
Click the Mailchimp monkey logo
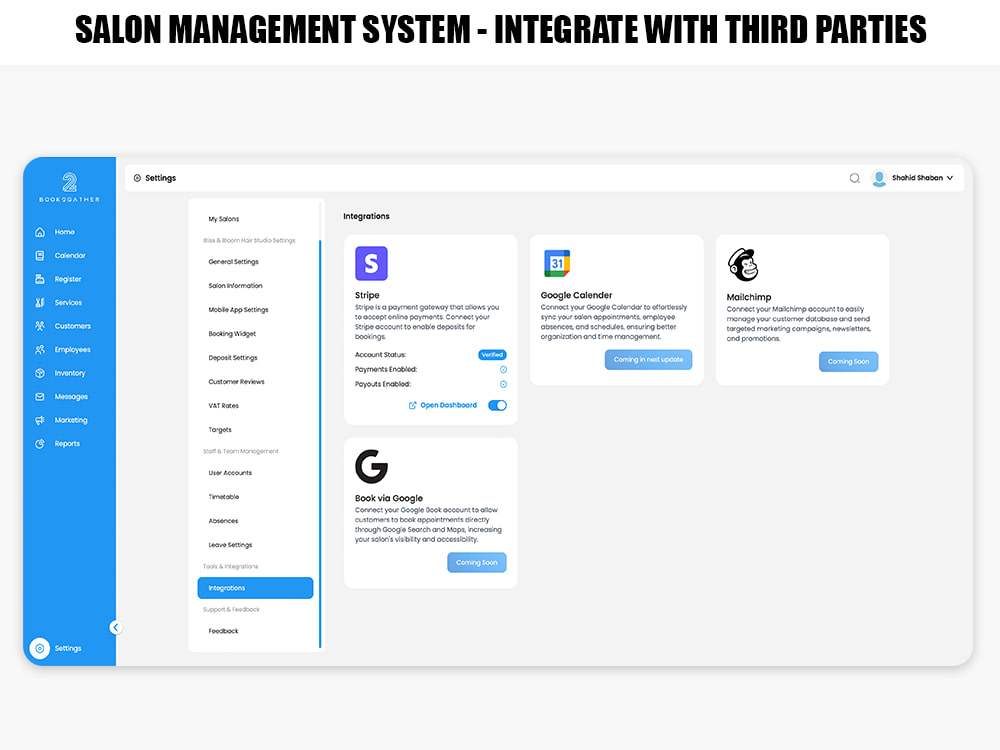pyautogui.click(x=743, y=265)
